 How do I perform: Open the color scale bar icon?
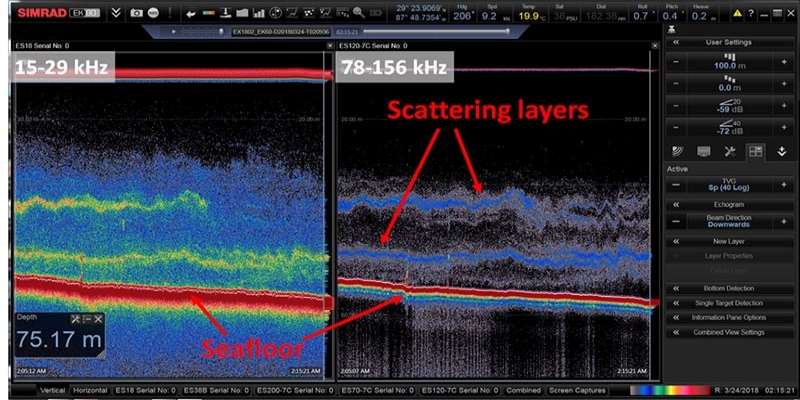209,13
